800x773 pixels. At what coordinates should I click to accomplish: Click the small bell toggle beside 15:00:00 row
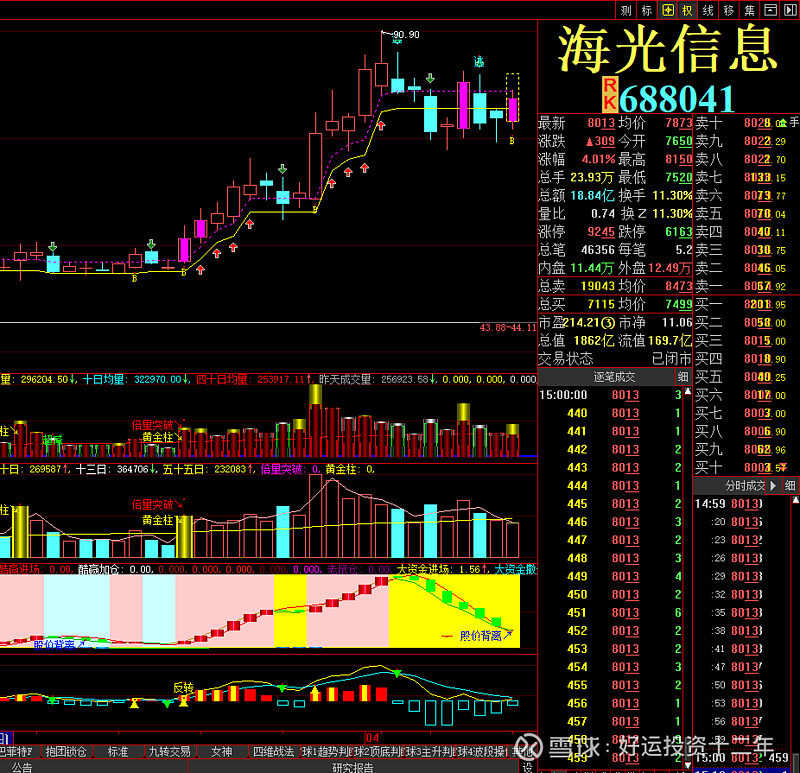click(686, 393)
